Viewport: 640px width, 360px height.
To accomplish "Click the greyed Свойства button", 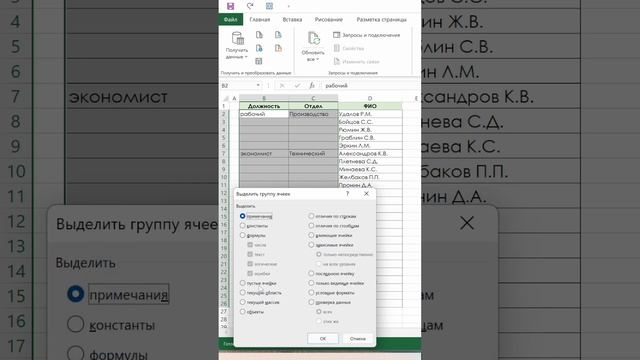I will pos(349,48).
